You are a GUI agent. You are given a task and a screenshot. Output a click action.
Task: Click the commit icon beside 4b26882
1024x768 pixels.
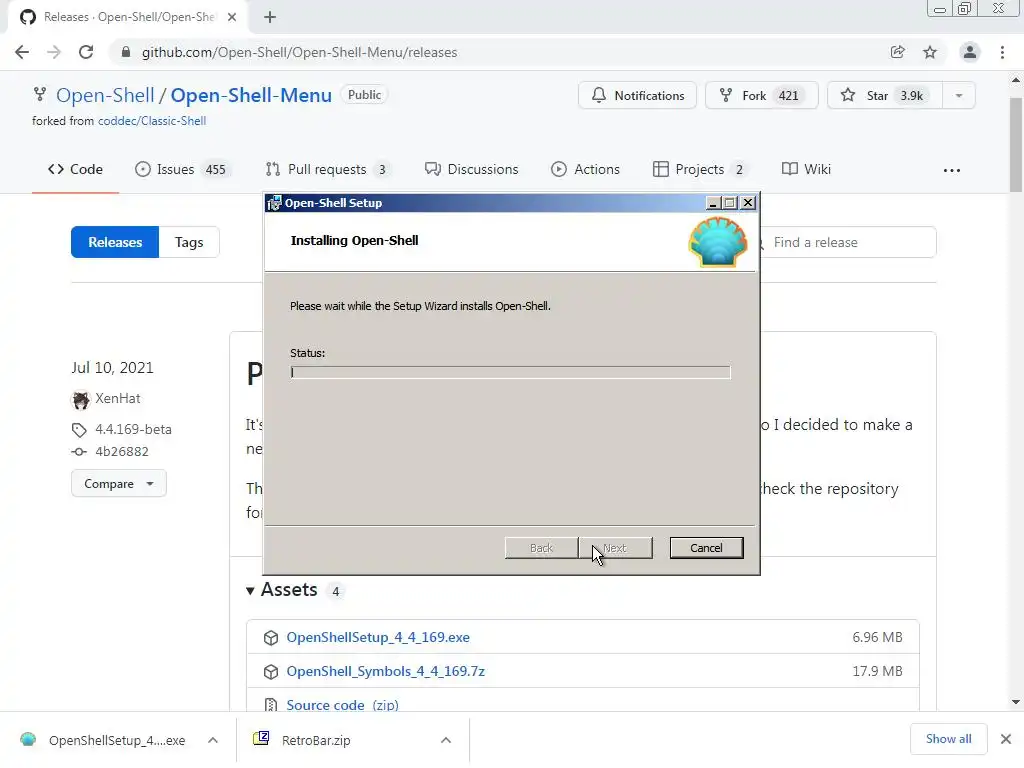[x=79, y=451]
